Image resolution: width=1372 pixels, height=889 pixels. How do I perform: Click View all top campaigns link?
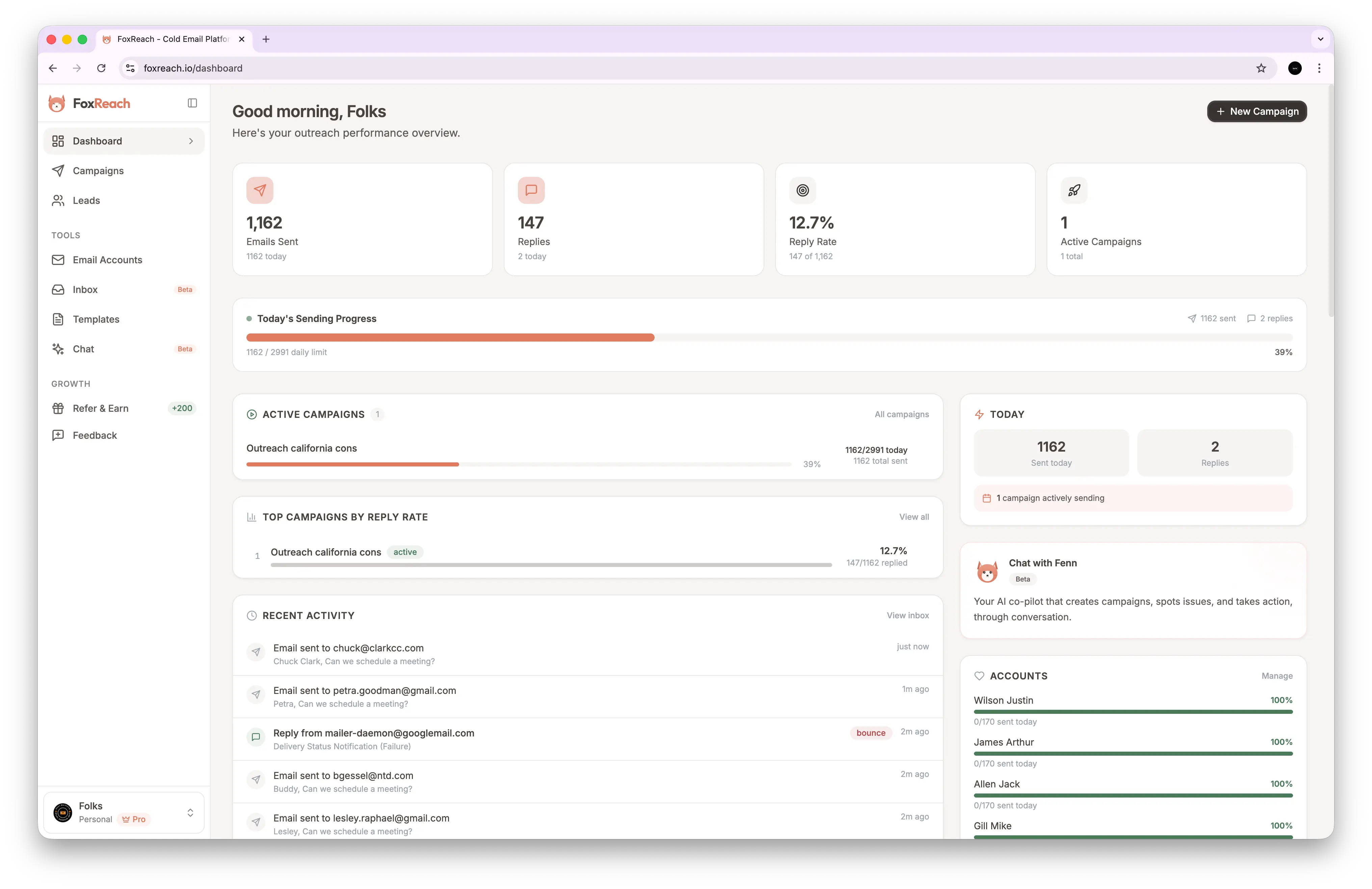coord(914,517)
